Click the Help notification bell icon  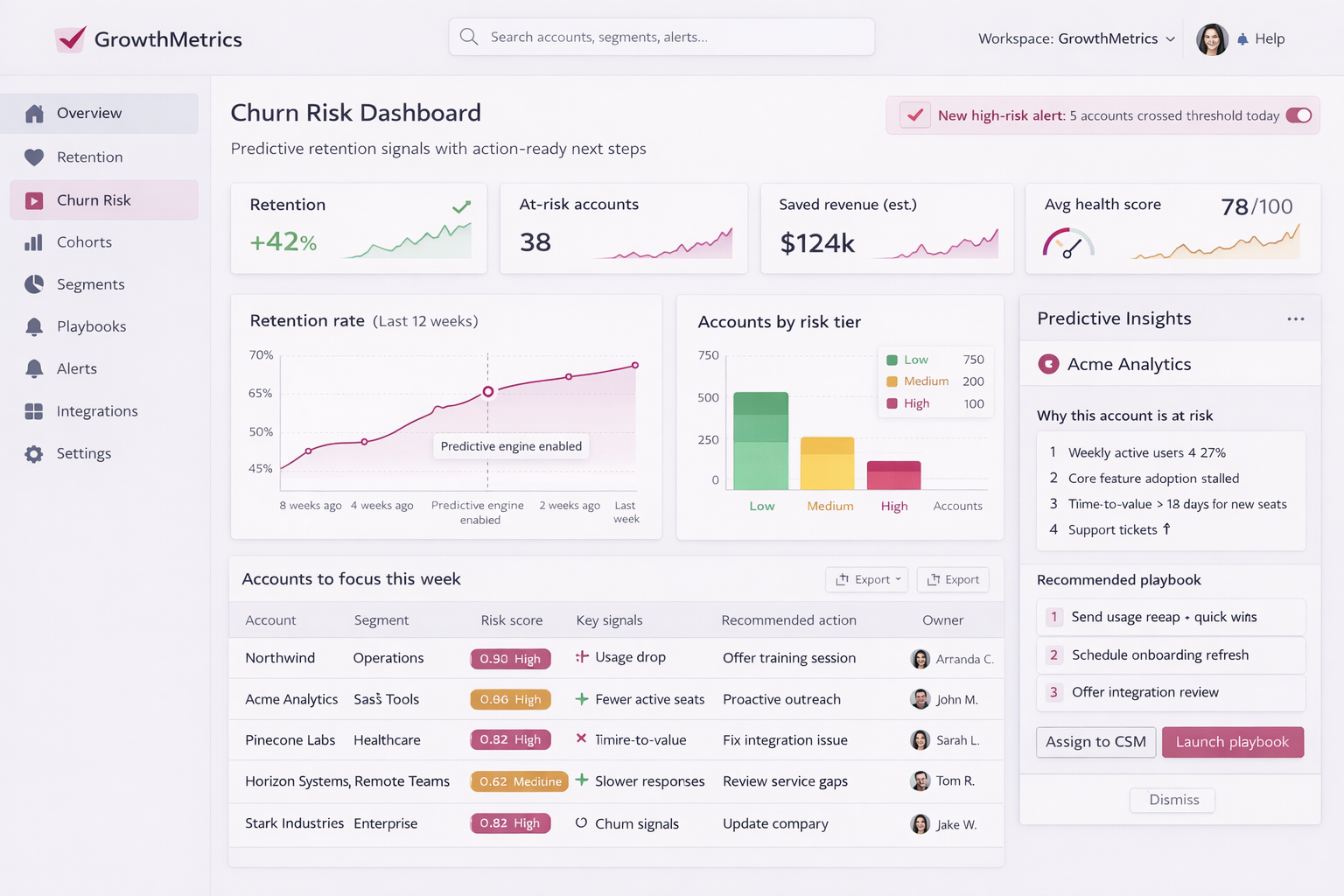coord(1243,38)
